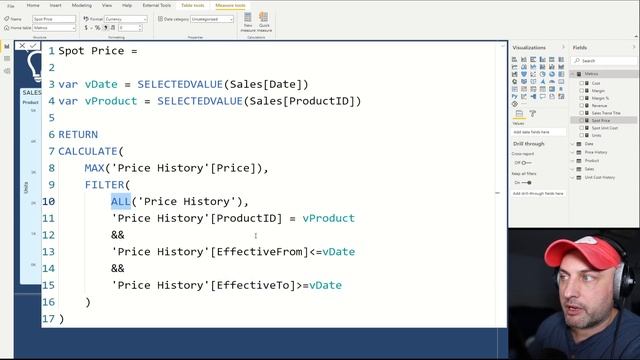Select the Donut chart visual
This screenshot has height=360, width=640.
click(x=552, y=74)
